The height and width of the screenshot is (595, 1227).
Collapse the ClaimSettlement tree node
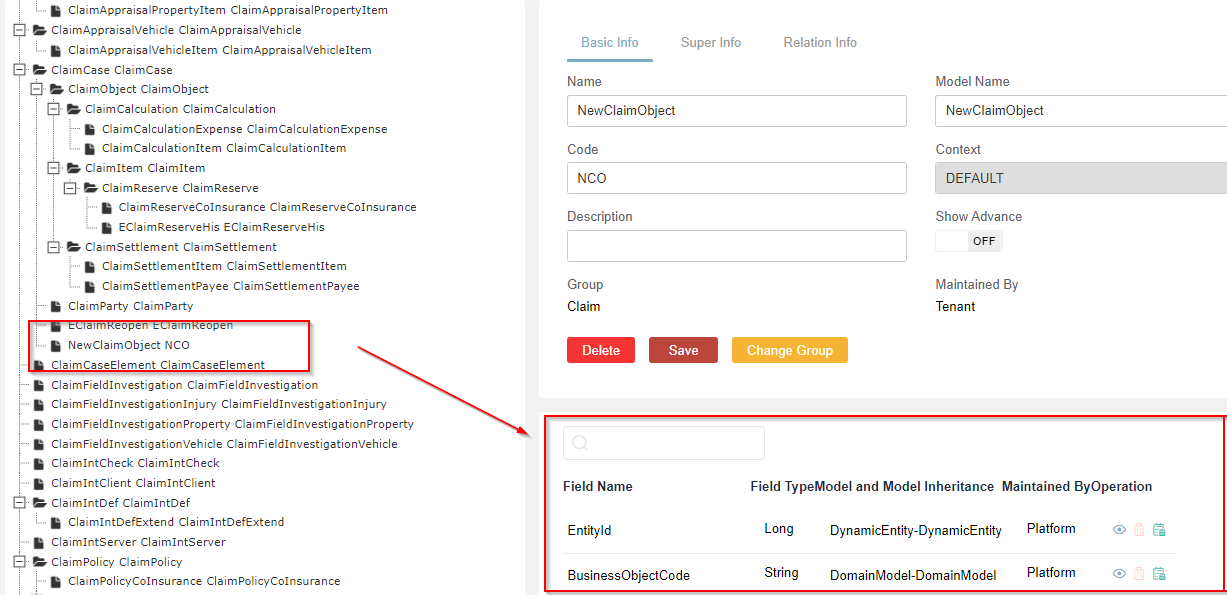(54, 247)
